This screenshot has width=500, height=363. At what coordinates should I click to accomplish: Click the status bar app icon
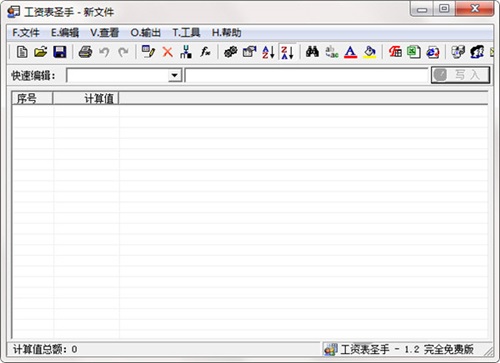[x=330, y=349]
